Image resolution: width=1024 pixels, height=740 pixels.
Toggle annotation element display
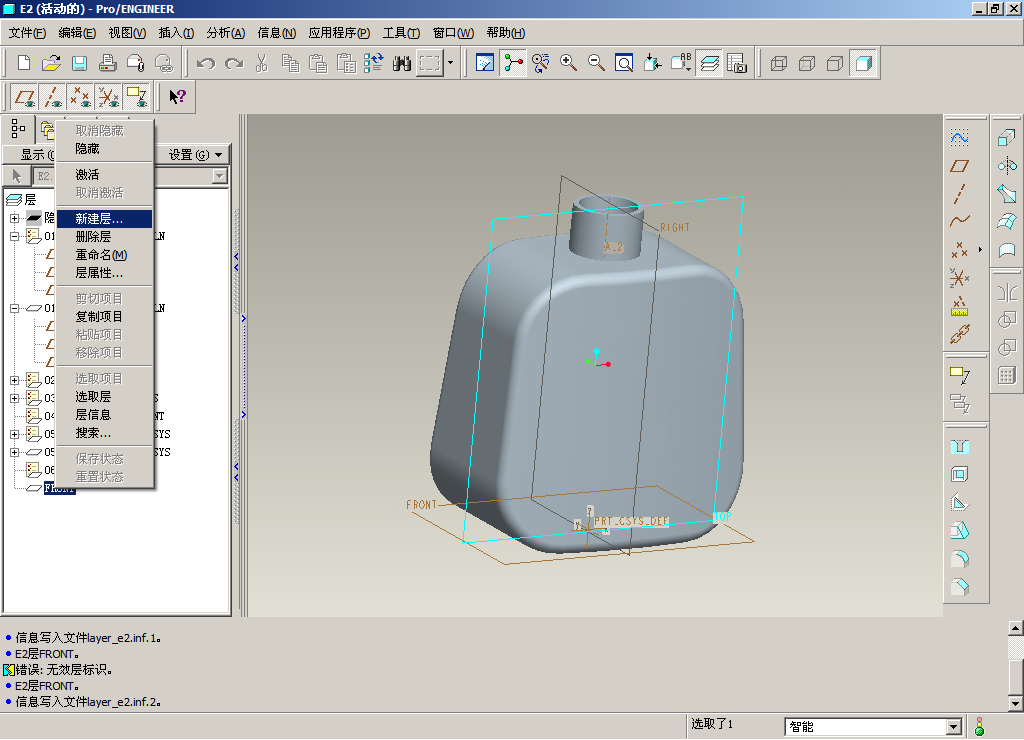point(136,97)
